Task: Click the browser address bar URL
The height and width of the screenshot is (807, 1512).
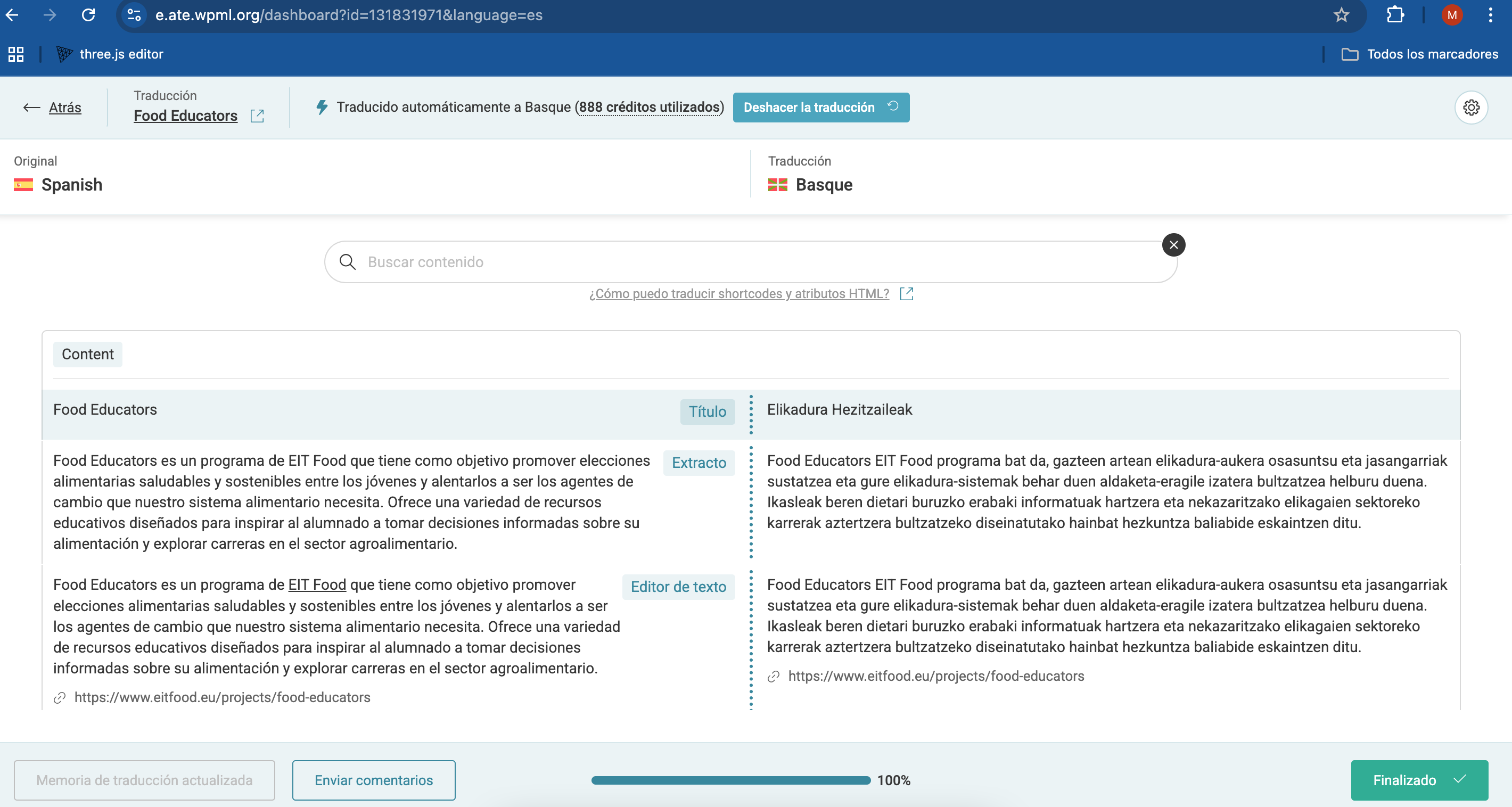Action: click(x=349, y=15)
